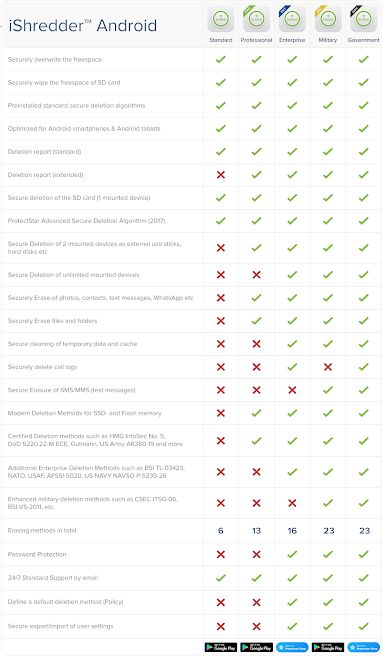Click Standard checkmark for Securely overwrite freespace
Viewport: 383px width, 657px height.
pyautogui.click(x=221, y=59)
